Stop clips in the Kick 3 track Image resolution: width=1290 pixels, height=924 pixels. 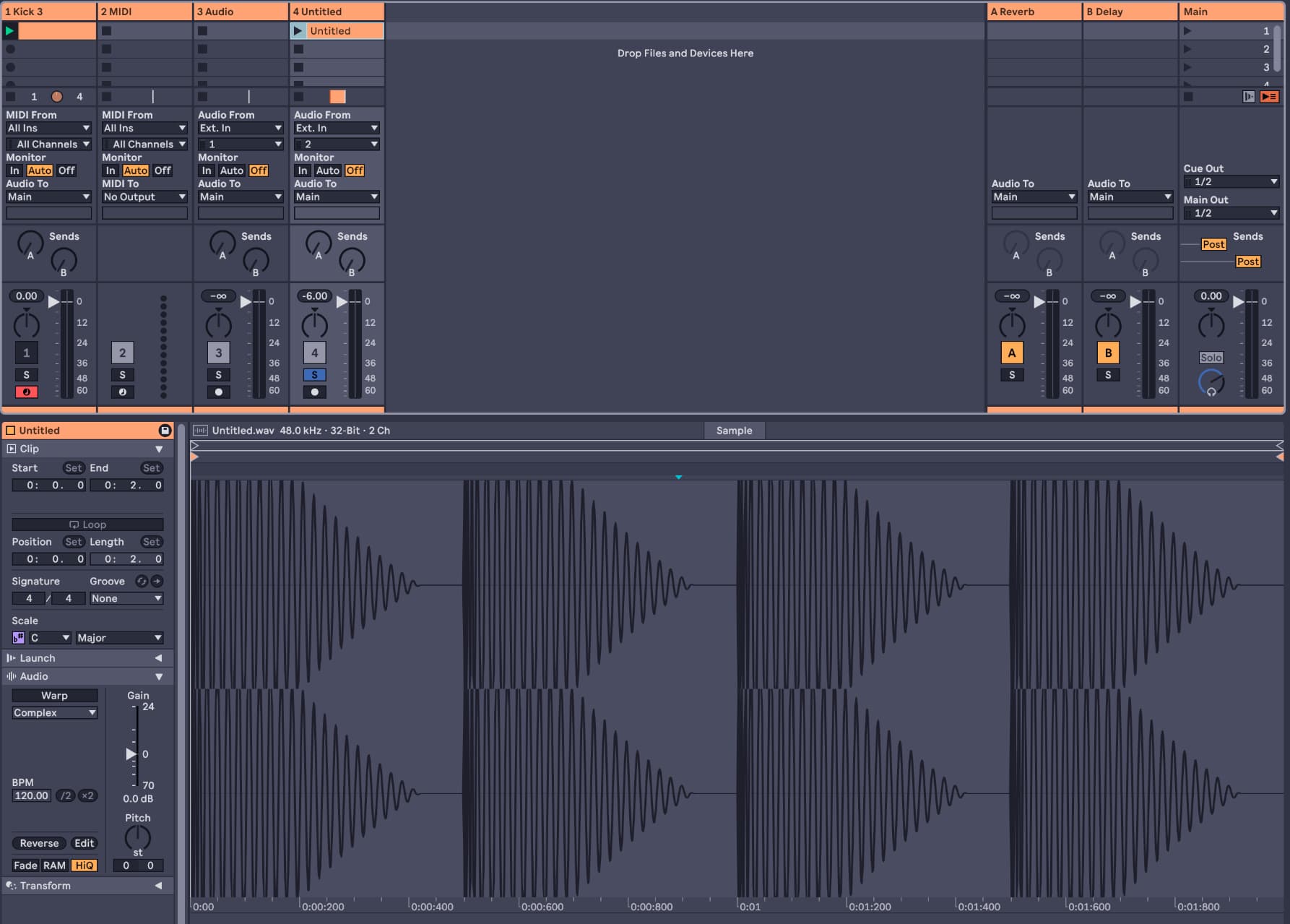click(10, 97)
